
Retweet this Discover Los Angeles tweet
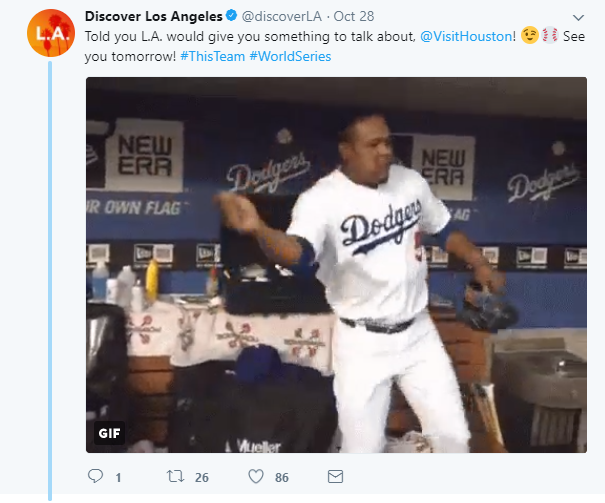pyautogui.click(x=174, y=476)
